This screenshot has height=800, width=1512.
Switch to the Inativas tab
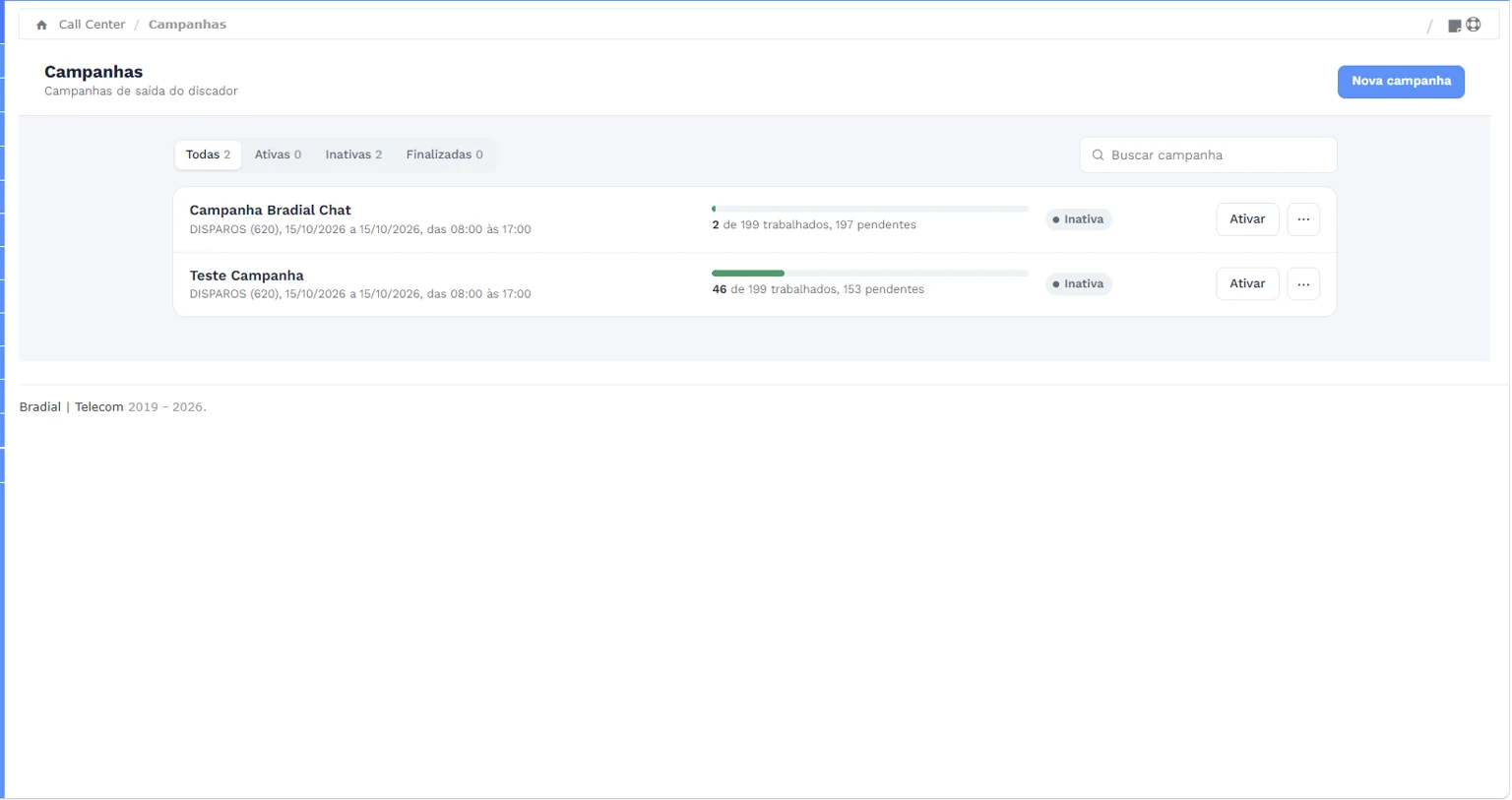353,154
